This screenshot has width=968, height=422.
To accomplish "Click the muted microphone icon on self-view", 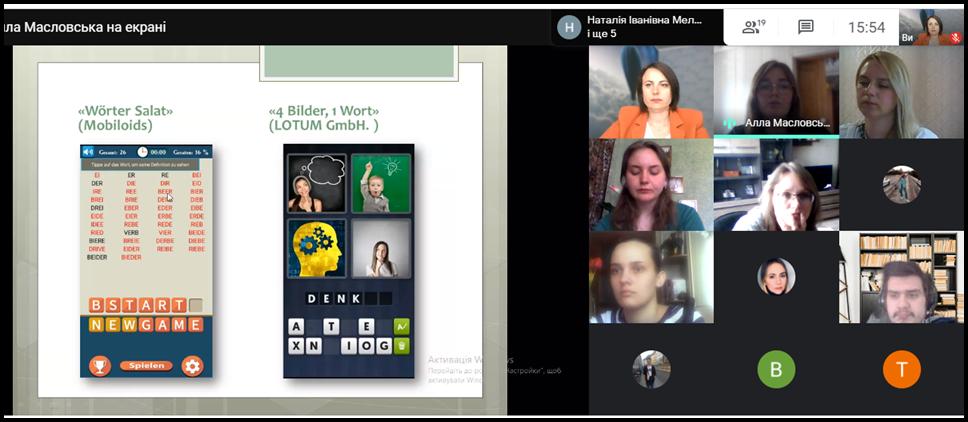I will [x=955, y=37].
